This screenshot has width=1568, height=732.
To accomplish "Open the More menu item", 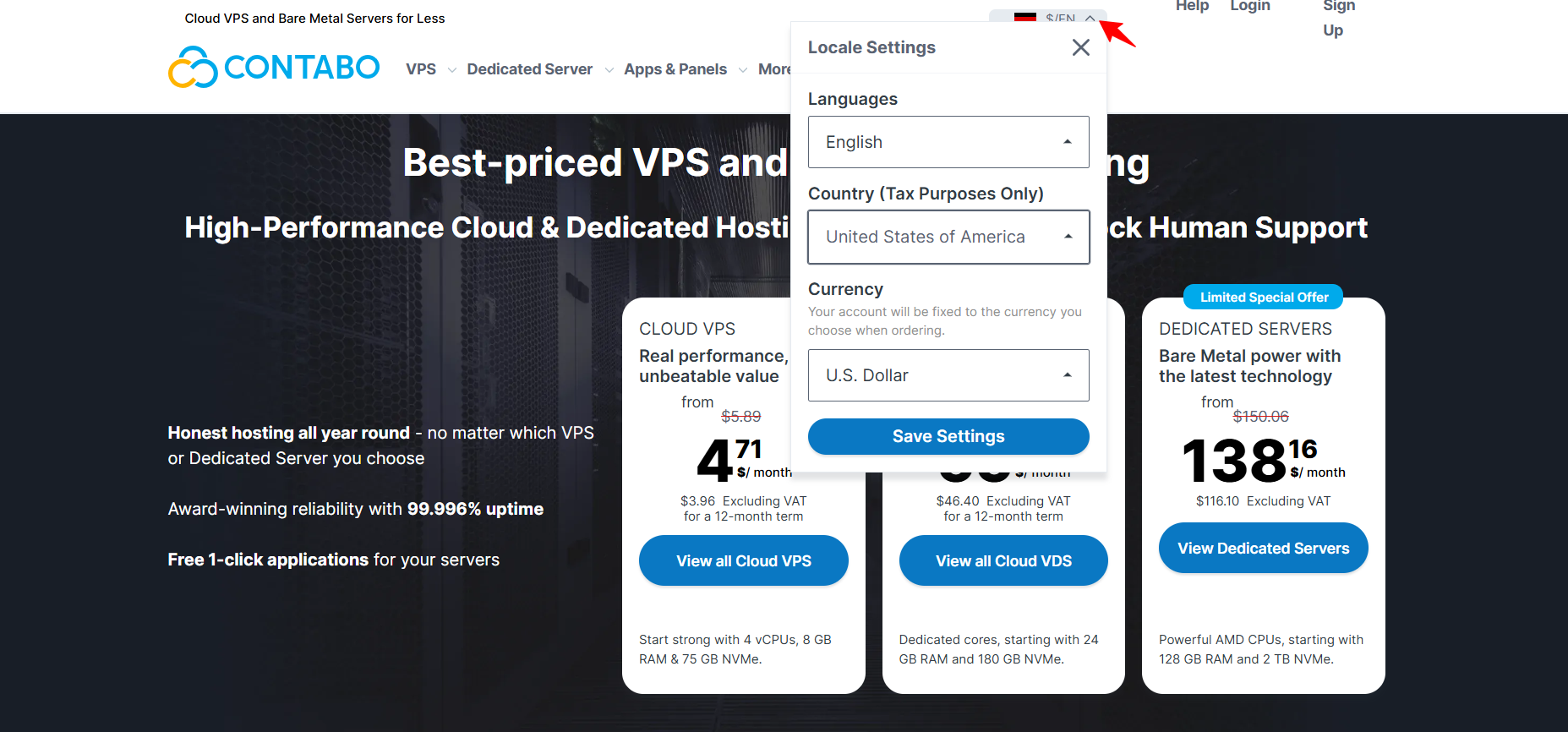I will [x=774, y=69].
